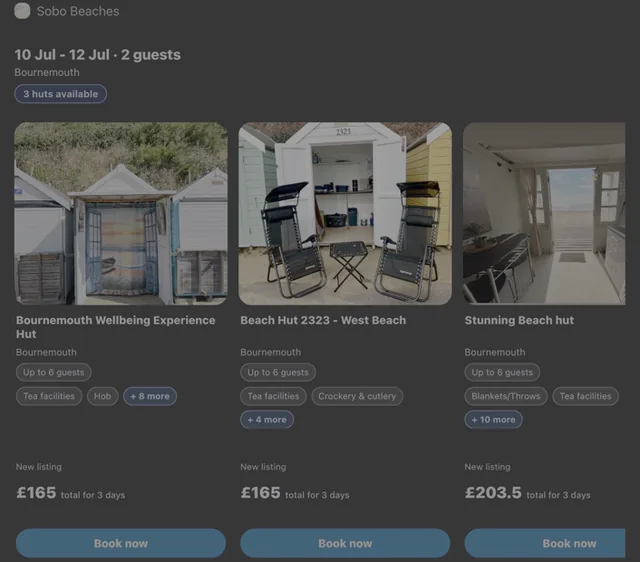Click £165 price of Beach Hut 2323
Viewport: 640px width, 562px height.
[260, 493]
